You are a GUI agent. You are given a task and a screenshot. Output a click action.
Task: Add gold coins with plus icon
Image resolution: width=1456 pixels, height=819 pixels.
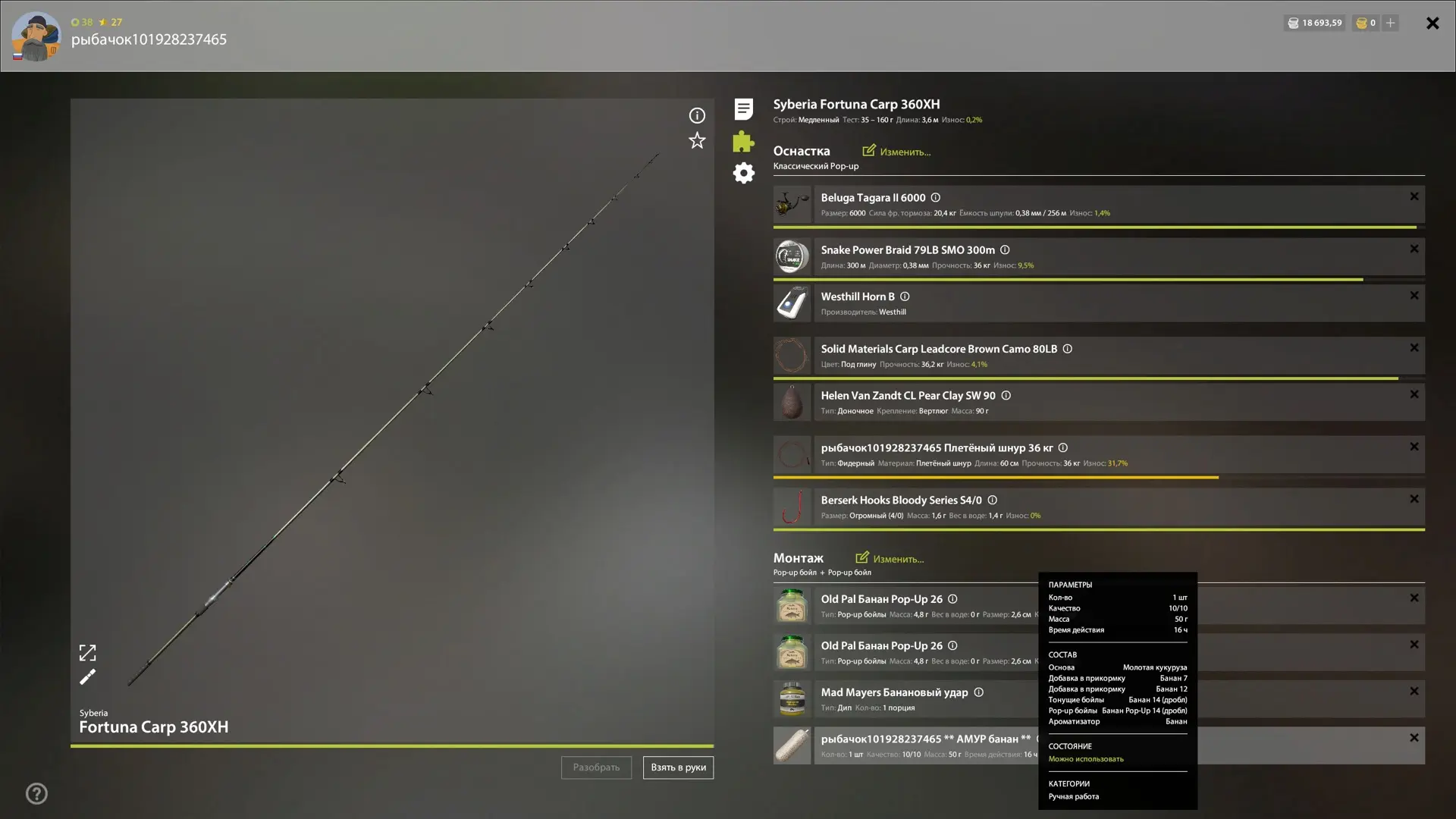pyautogui.click(x=1390, y=23)
